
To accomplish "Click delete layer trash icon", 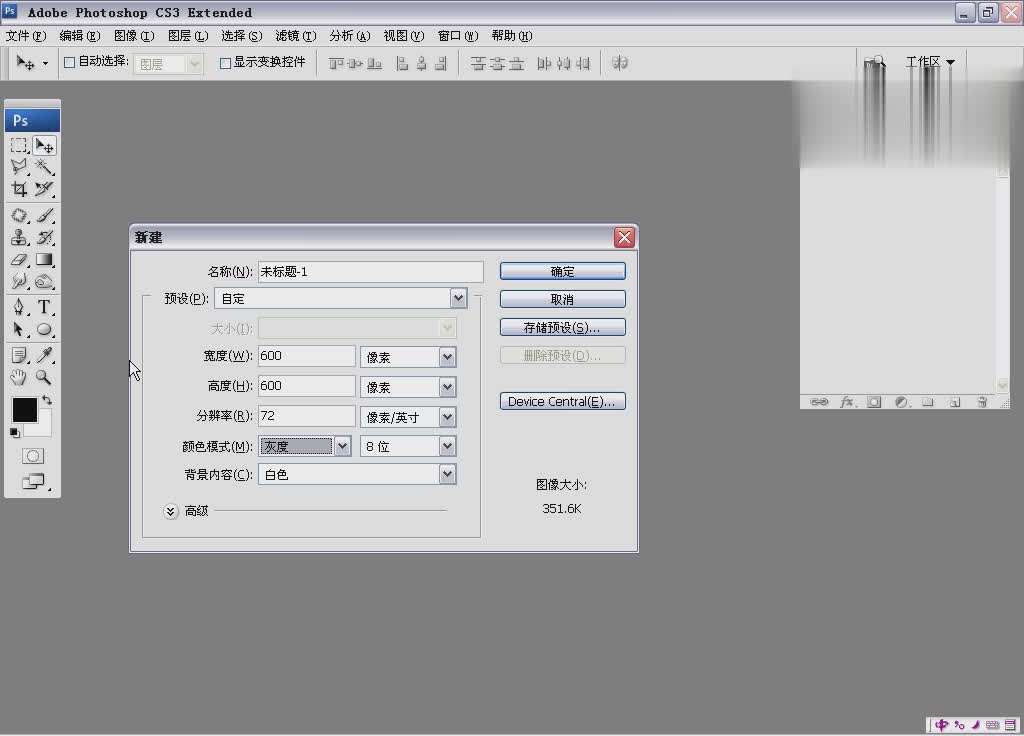I will (982, 402).
